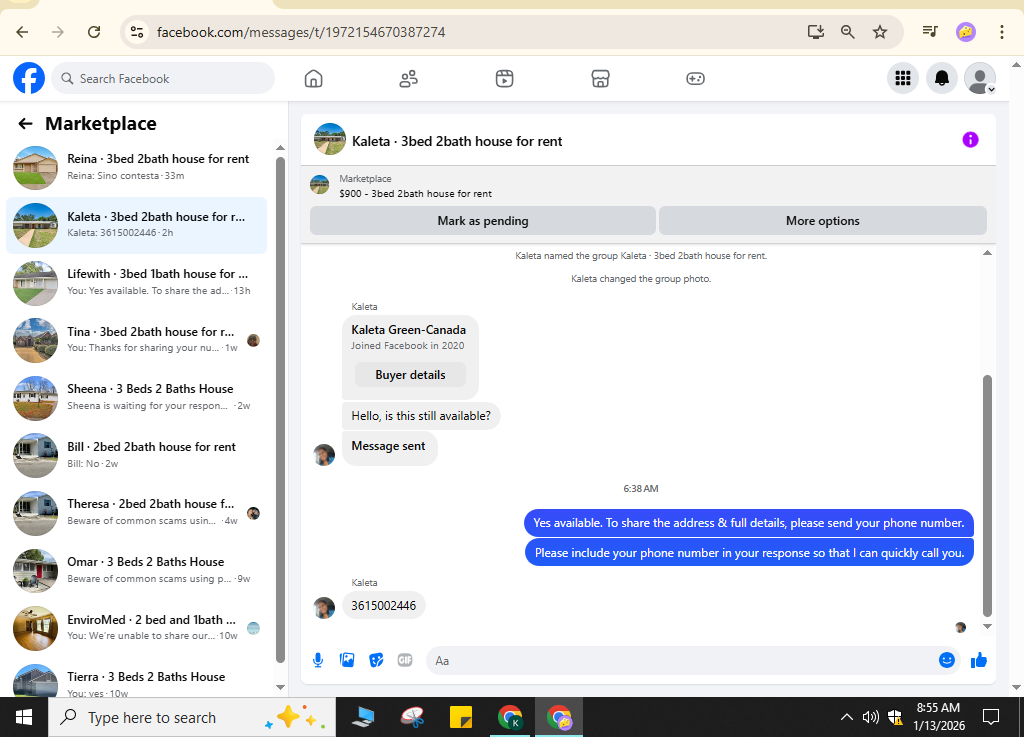Image resolution: width=1024 pixels, height=737 pixels.
Task: Click the 'Message sent' bubble
Action: pyautogui.click(x=389, y=447)
